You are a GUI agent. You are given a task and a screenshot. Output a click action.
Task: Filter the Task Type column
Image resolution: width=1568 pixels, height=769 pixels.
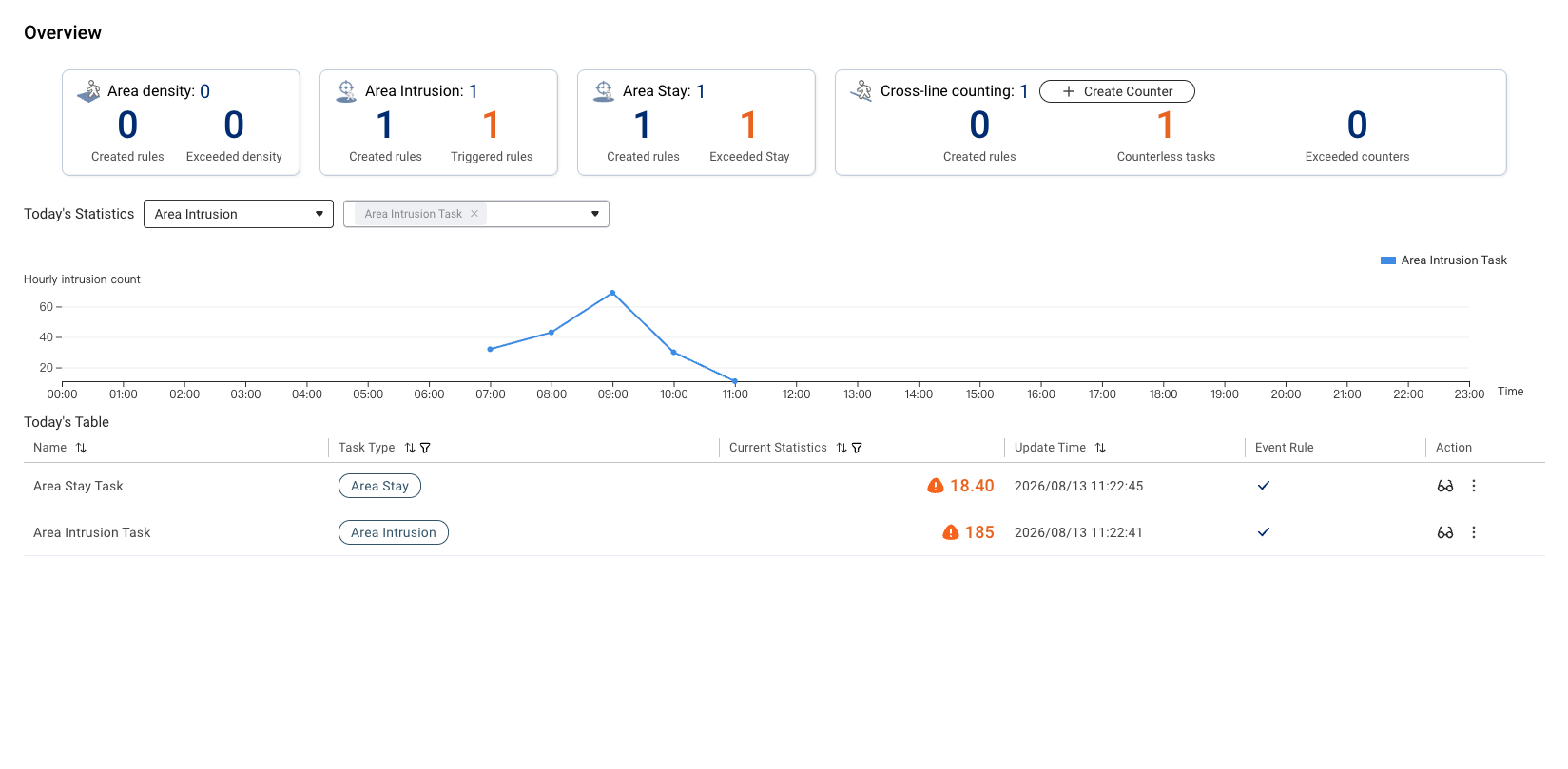(x=425, y=448)
